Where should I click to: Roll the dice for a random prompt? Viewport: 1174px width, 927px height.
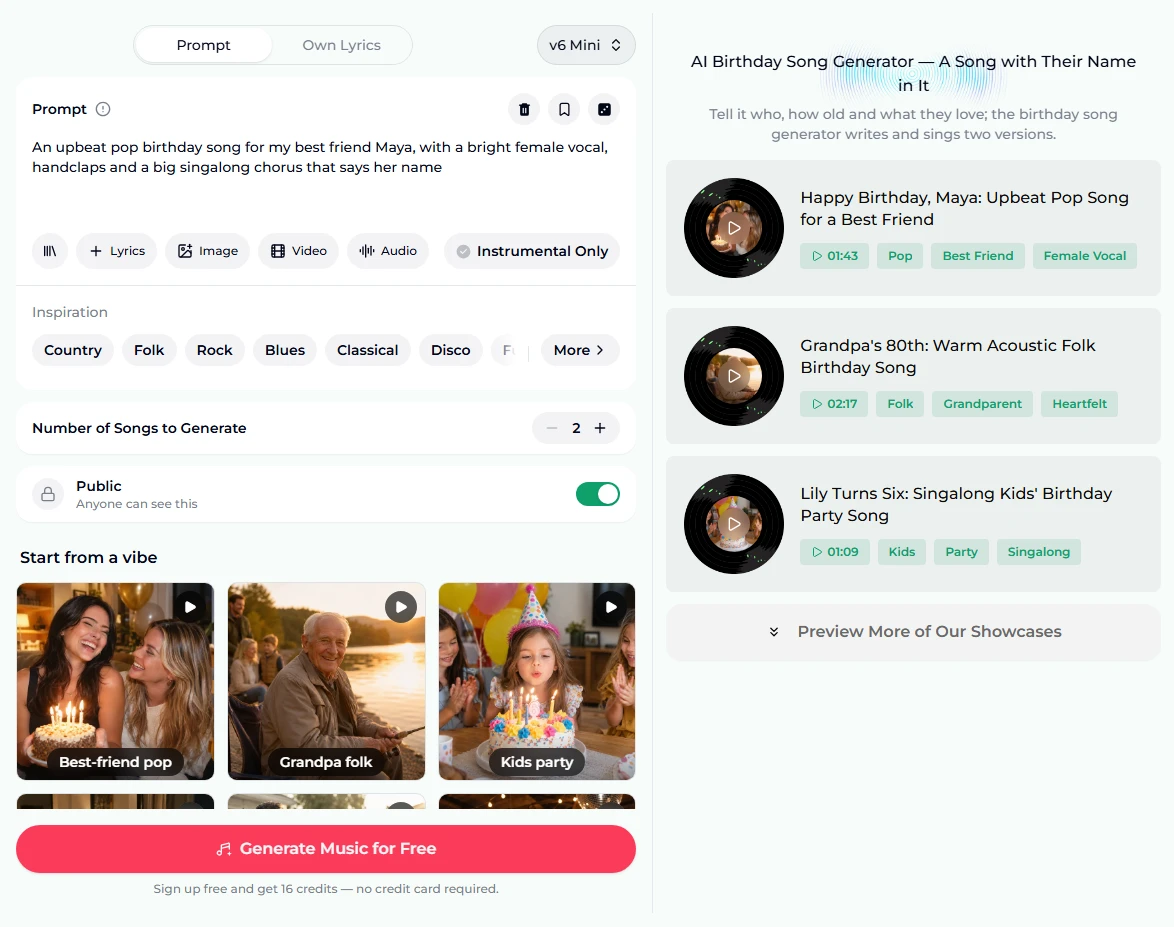[x=604, y=109]
